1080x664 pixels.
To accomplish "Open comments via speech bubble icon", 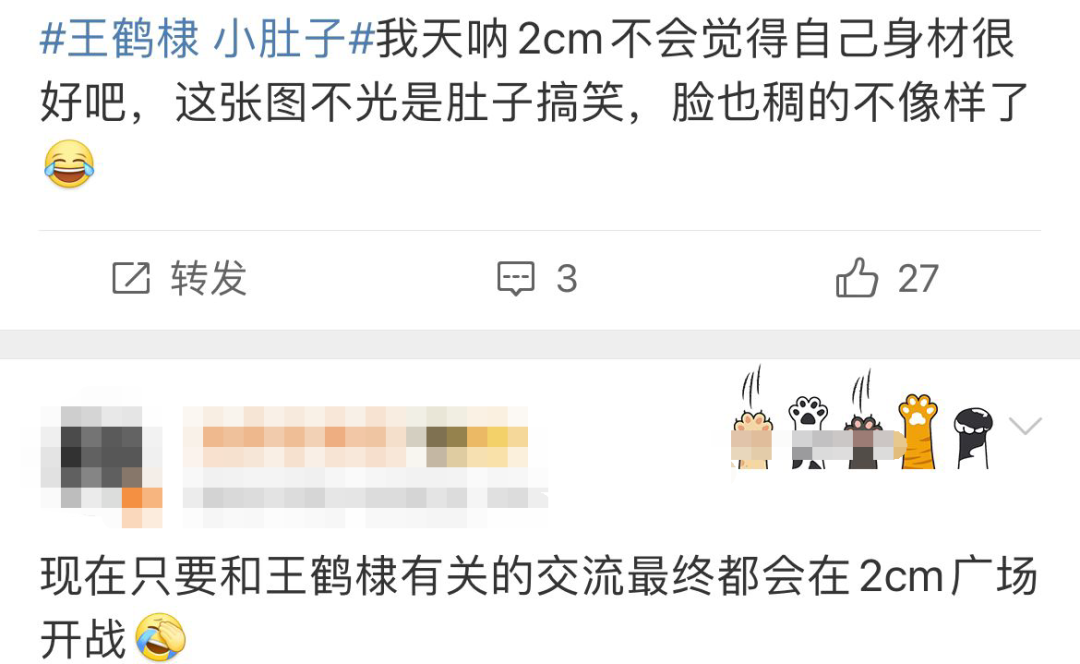I will tap(516, 278).
